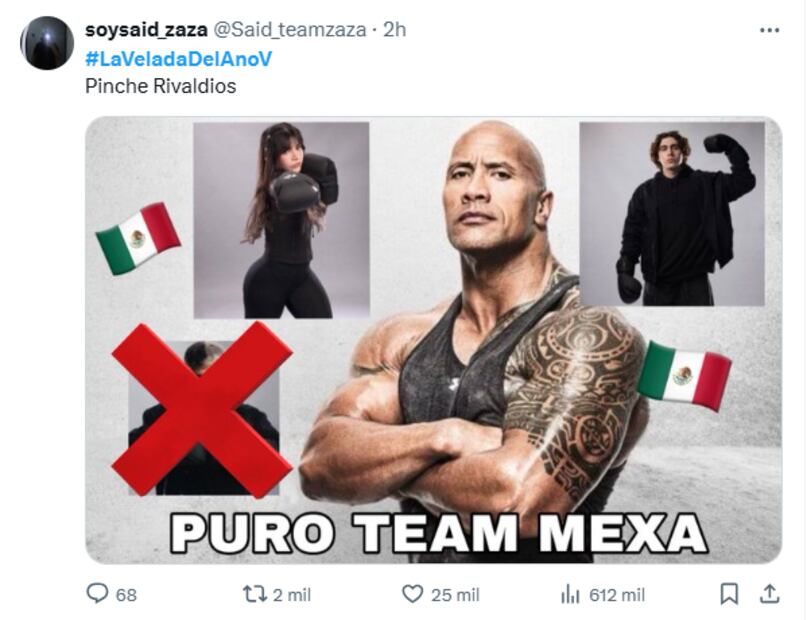This screenshot has width=807, height=620.
Task: View analytics via bar chart icon
Action: [570, 594]
